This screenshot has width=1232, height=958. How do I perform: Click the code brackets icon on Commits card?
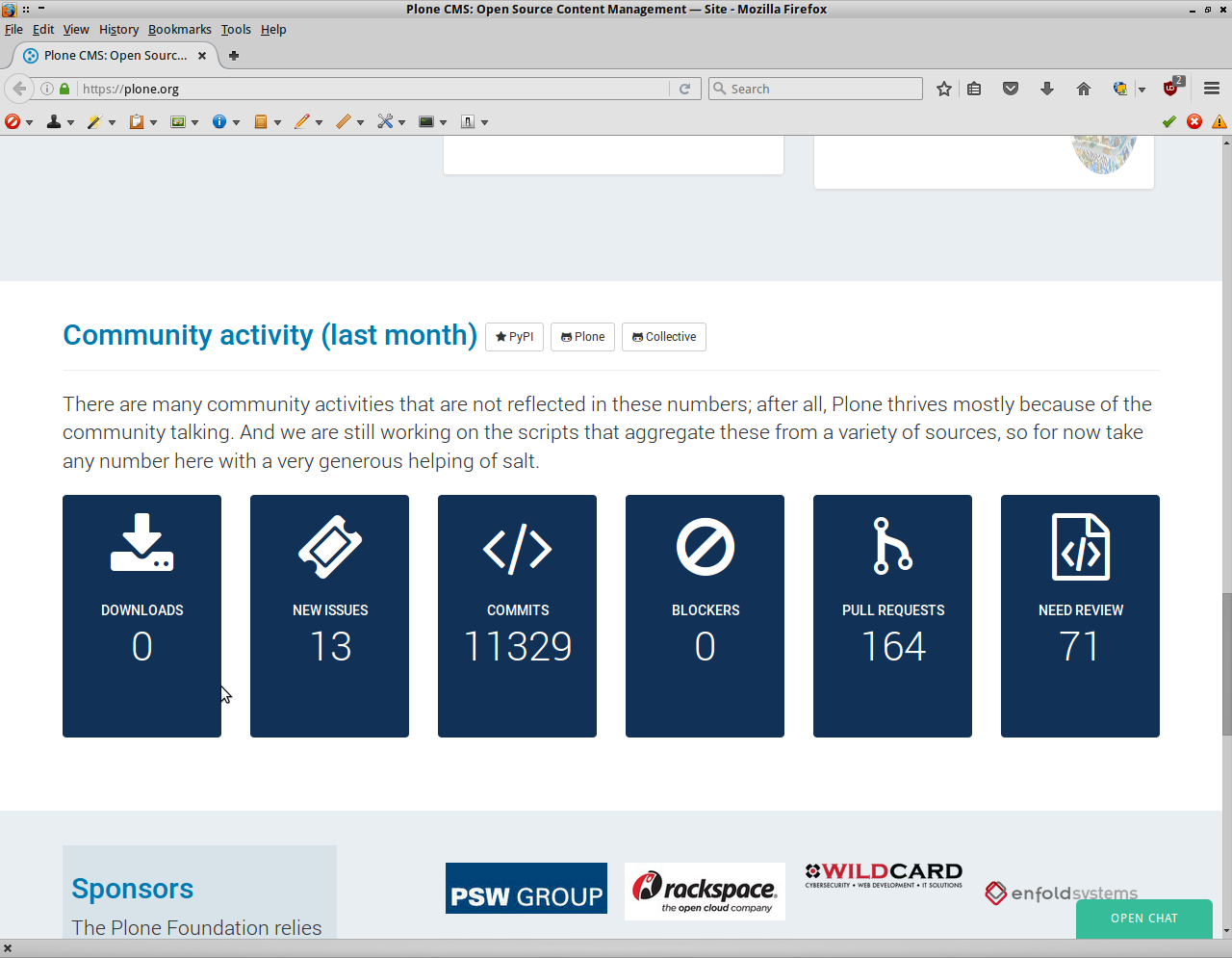pyautogui.click(x=518, y=549)
